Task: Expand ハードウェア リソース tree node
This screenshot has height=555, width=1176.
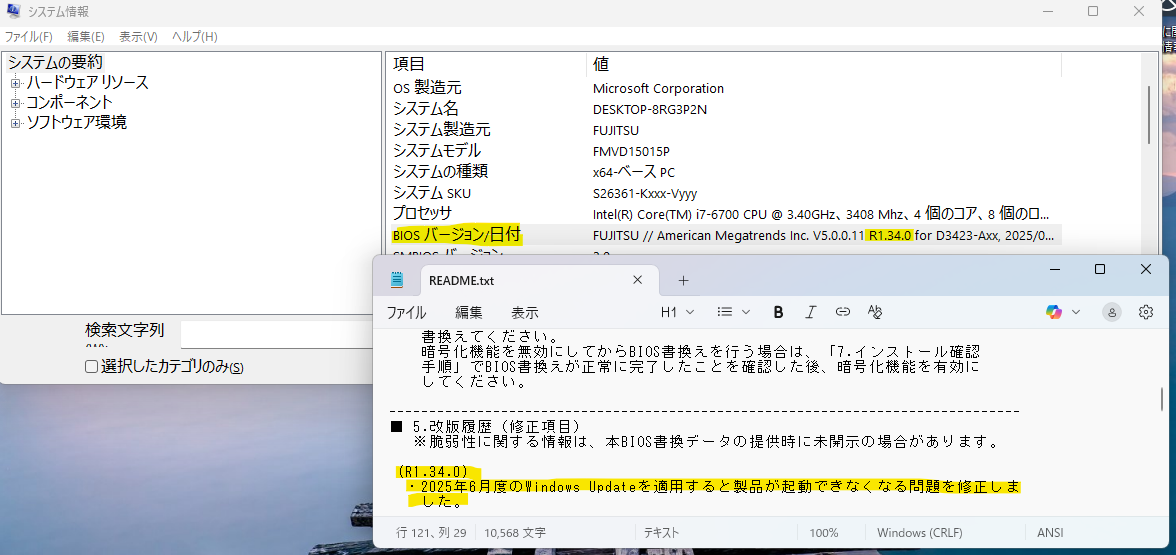Action: point(16,83)
